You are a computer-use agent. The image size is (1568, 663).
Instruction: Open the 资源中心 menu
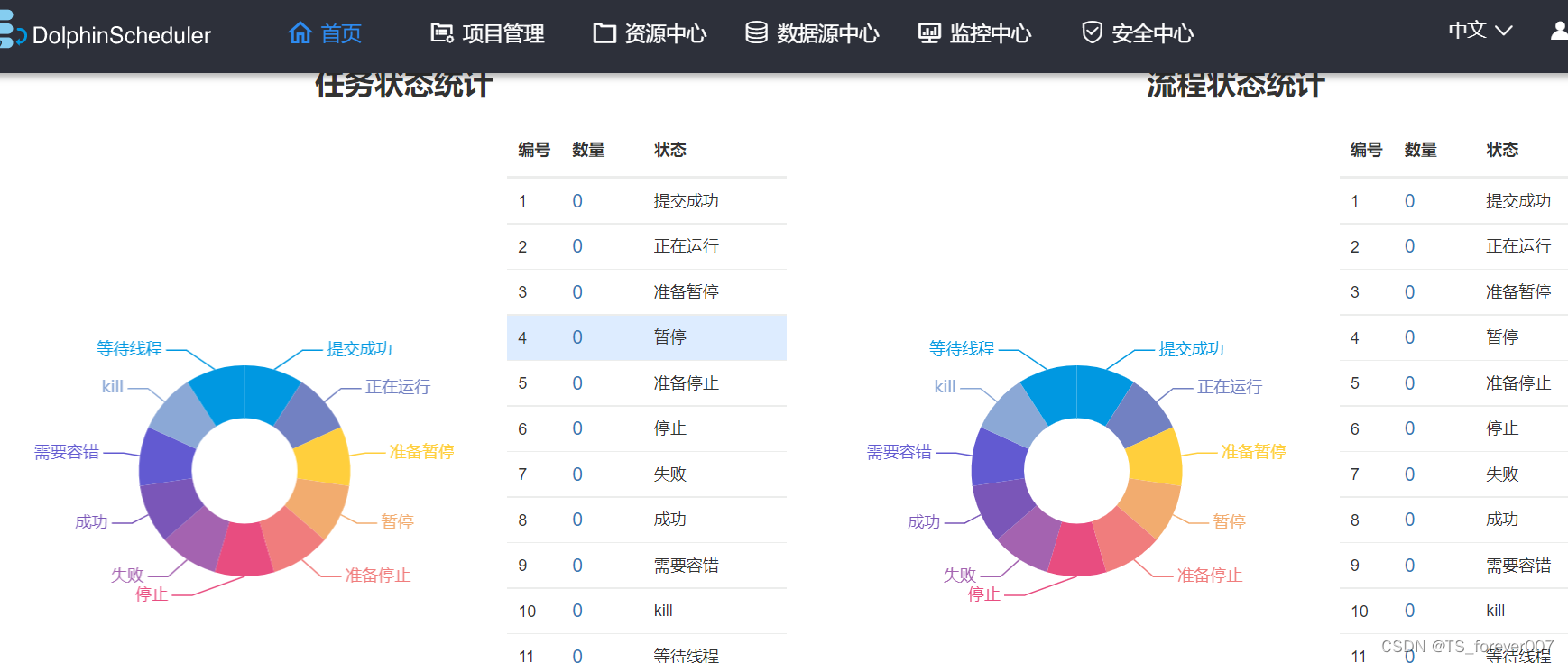click(x=650, y=33)
